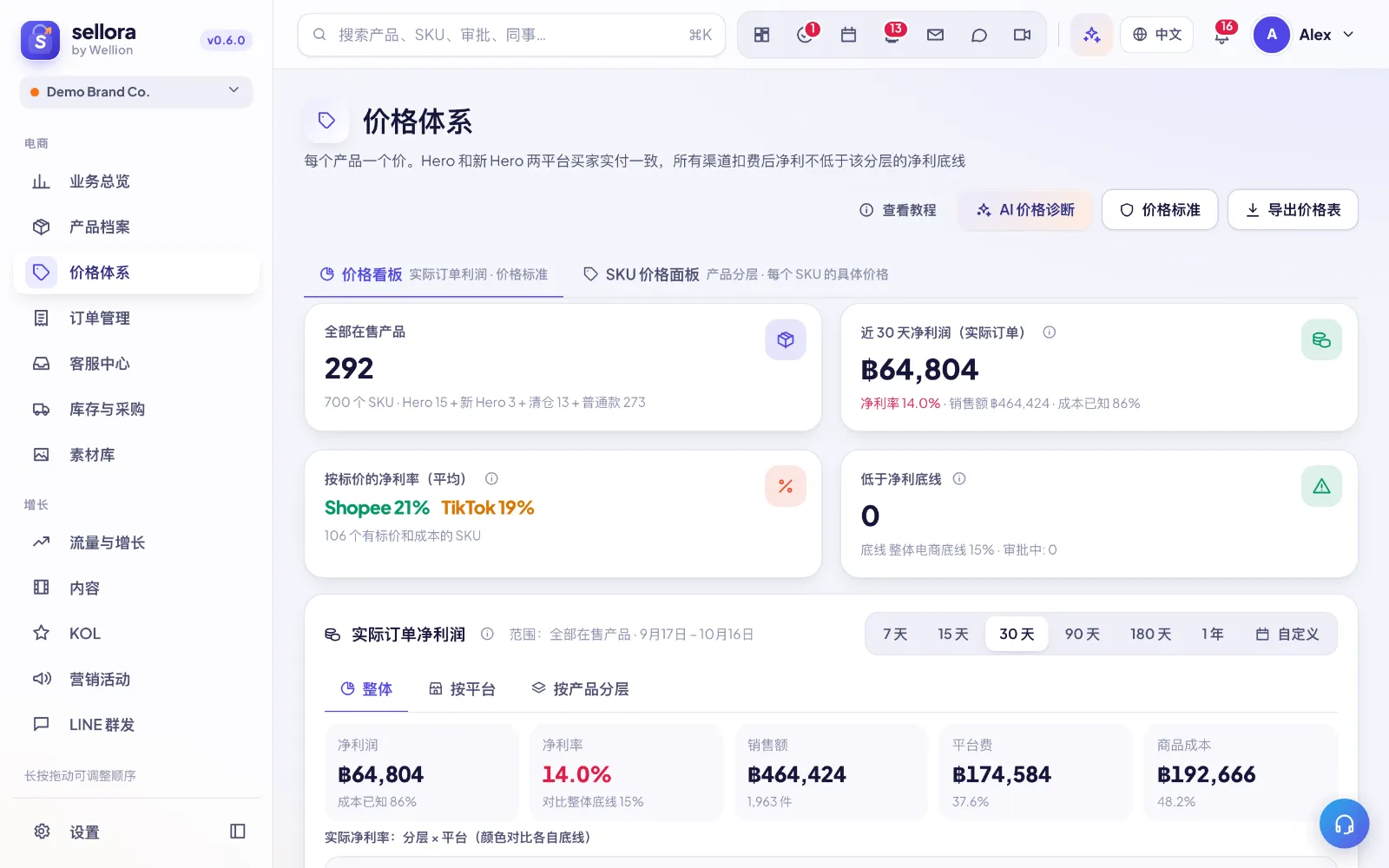Switch to the 价格看板 tab
Image resolution: width=1389 pixels, height=868 pixels.
[434, 274]
